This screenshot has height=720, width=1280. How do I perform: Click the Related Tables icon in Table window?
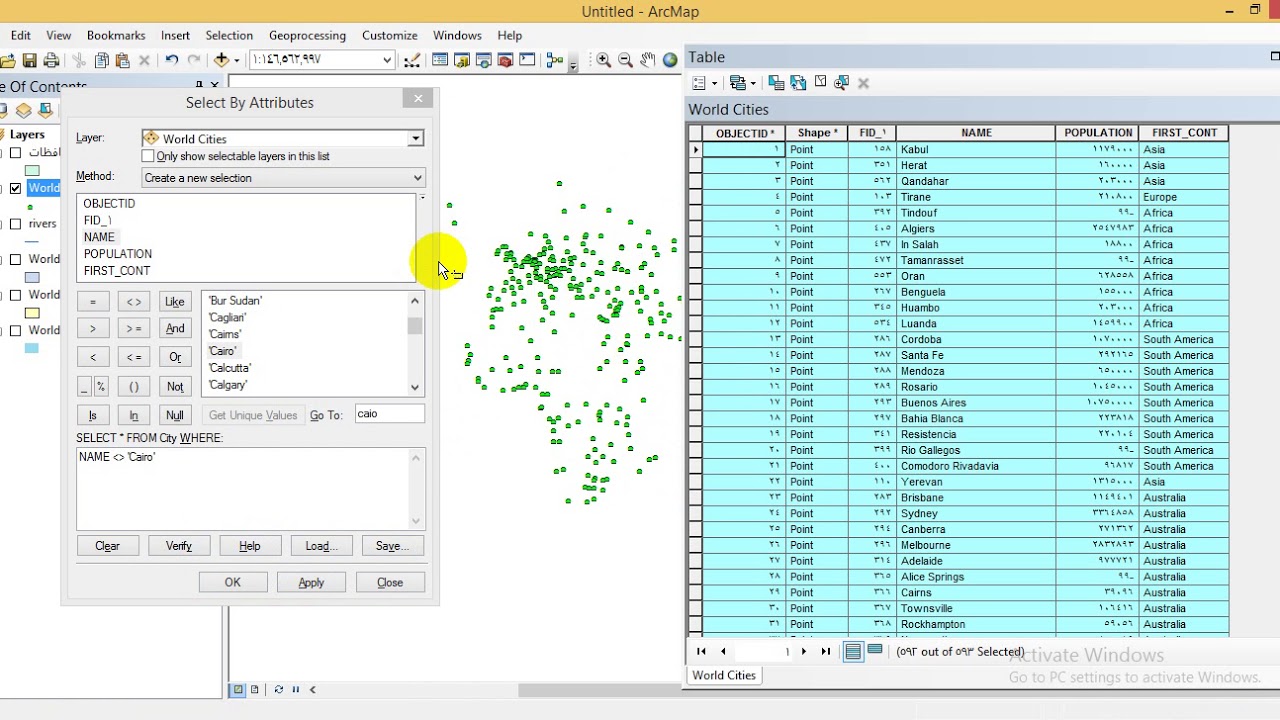tap(738, 83)
